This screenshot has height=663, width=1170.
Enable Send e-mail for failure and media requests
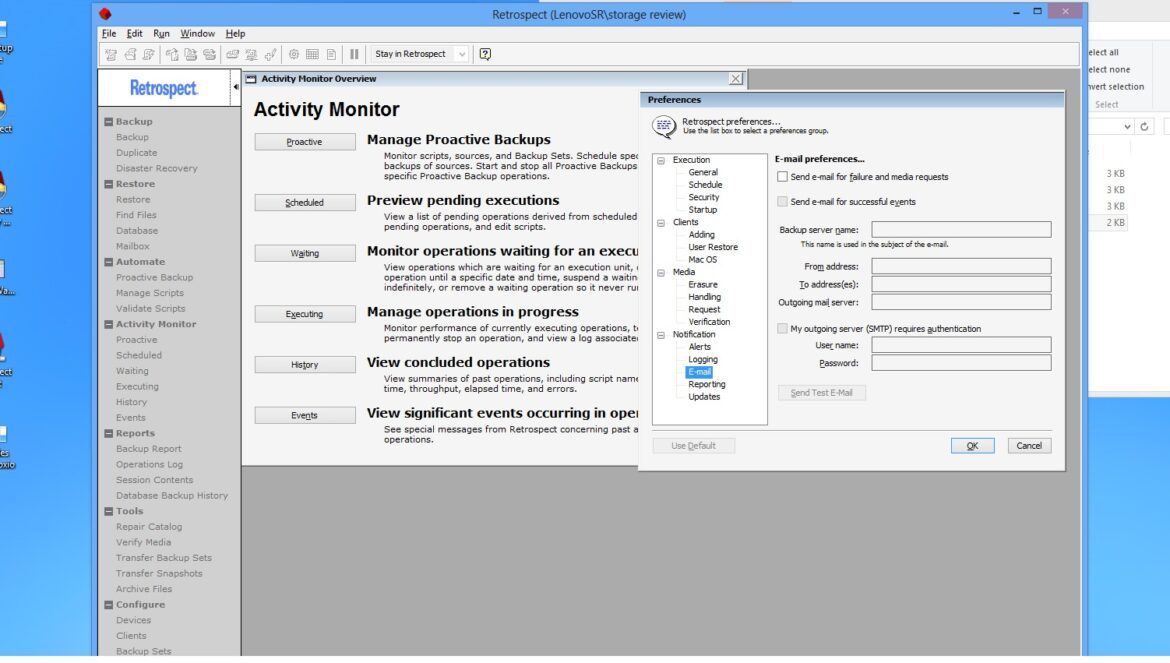pos(782,177)
